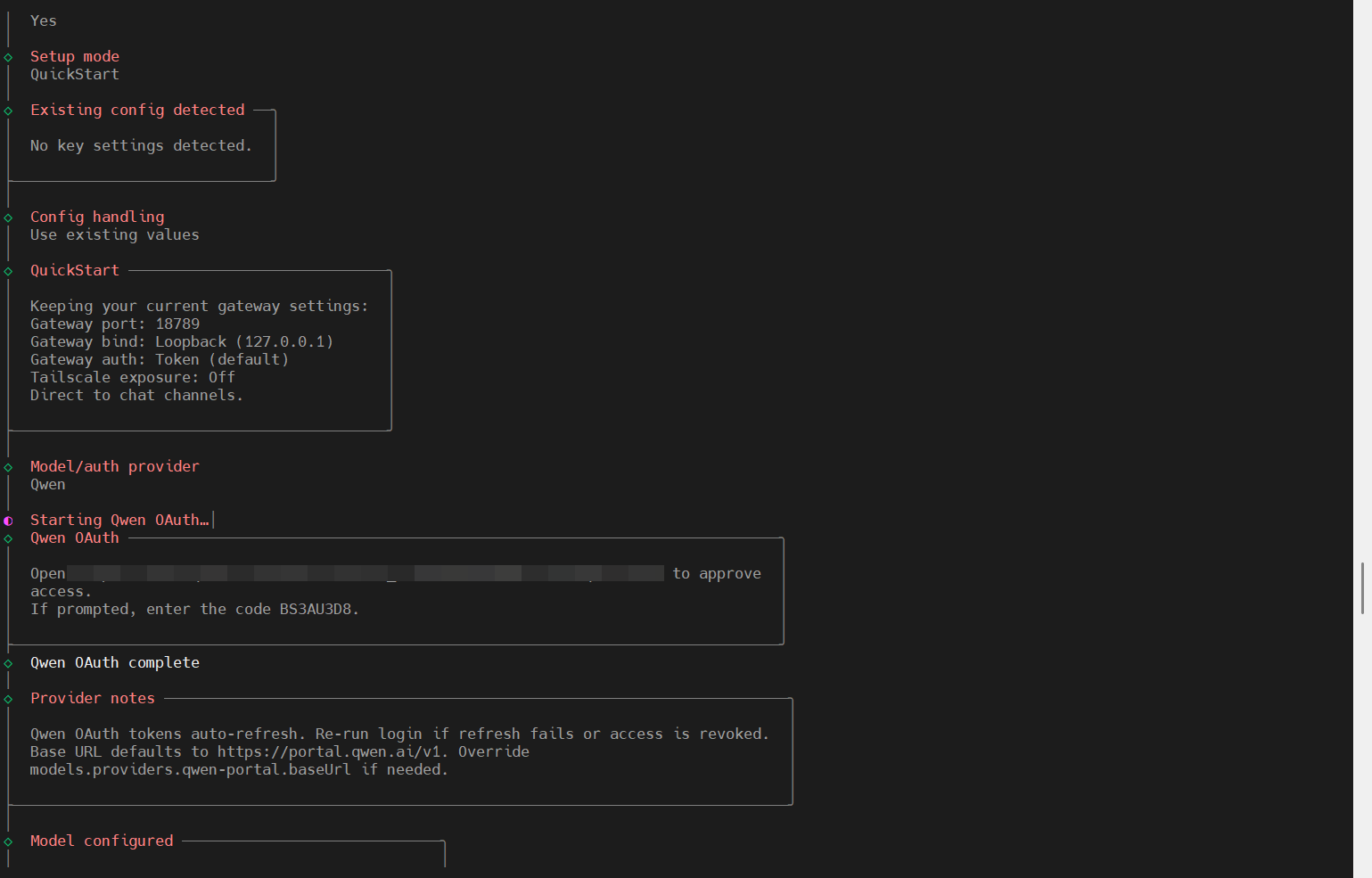Click 'Gateway bind: Loopback (127.0.0.1)' line

pos(182,341)
